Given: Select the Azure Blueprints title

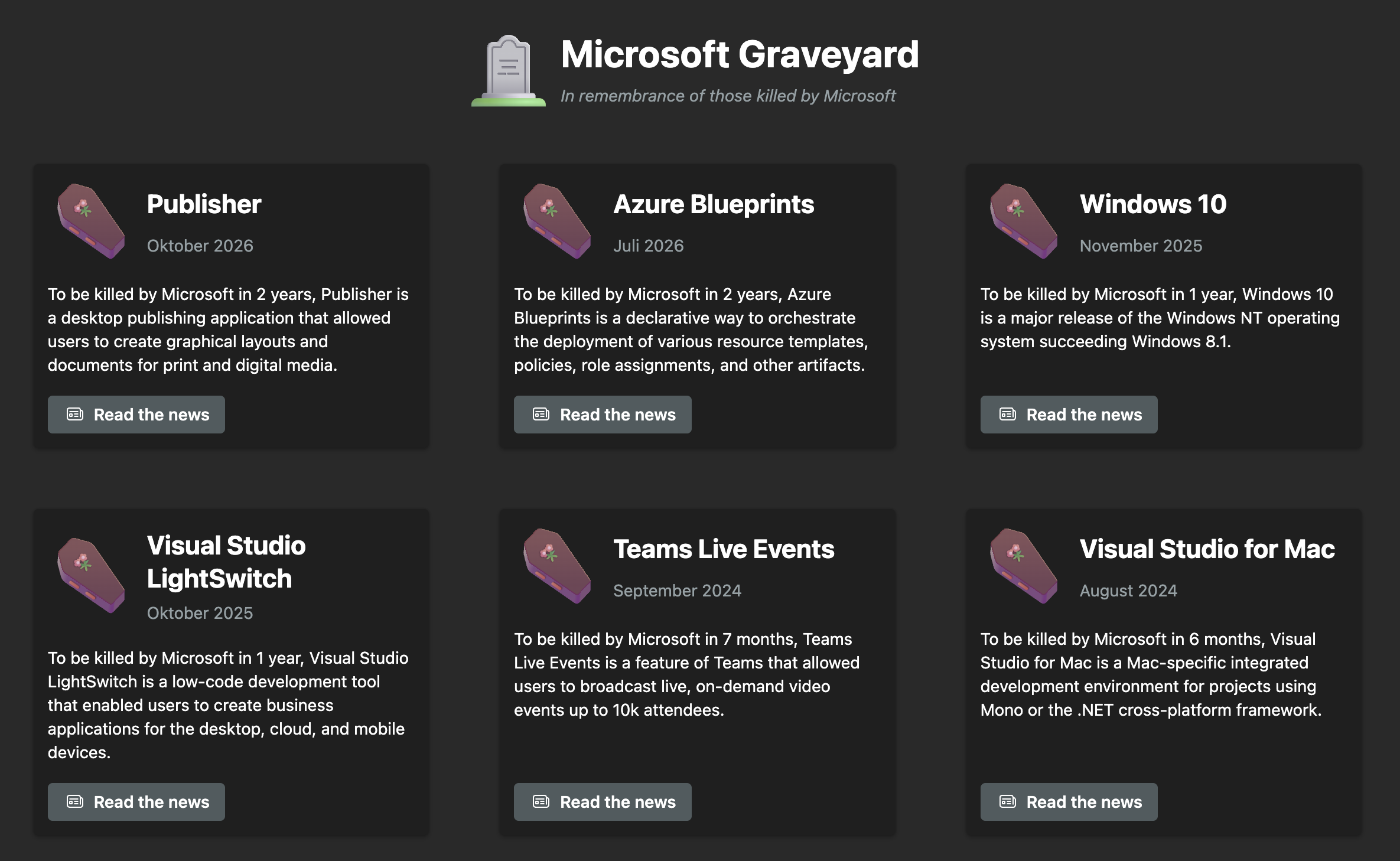Looking at the screenshot, I should 714,204.
